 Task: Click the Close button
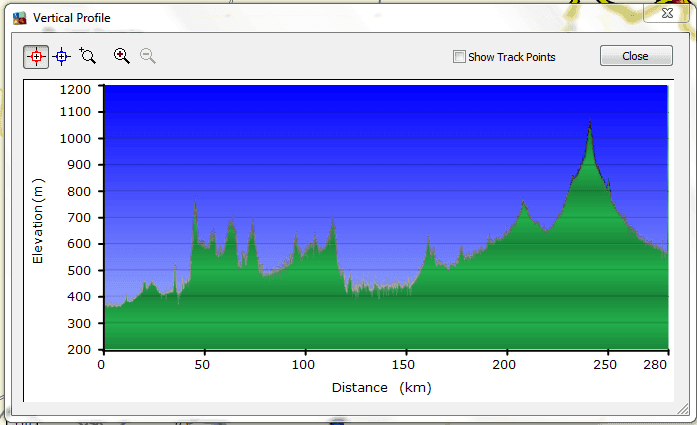[x=636, y=56]
